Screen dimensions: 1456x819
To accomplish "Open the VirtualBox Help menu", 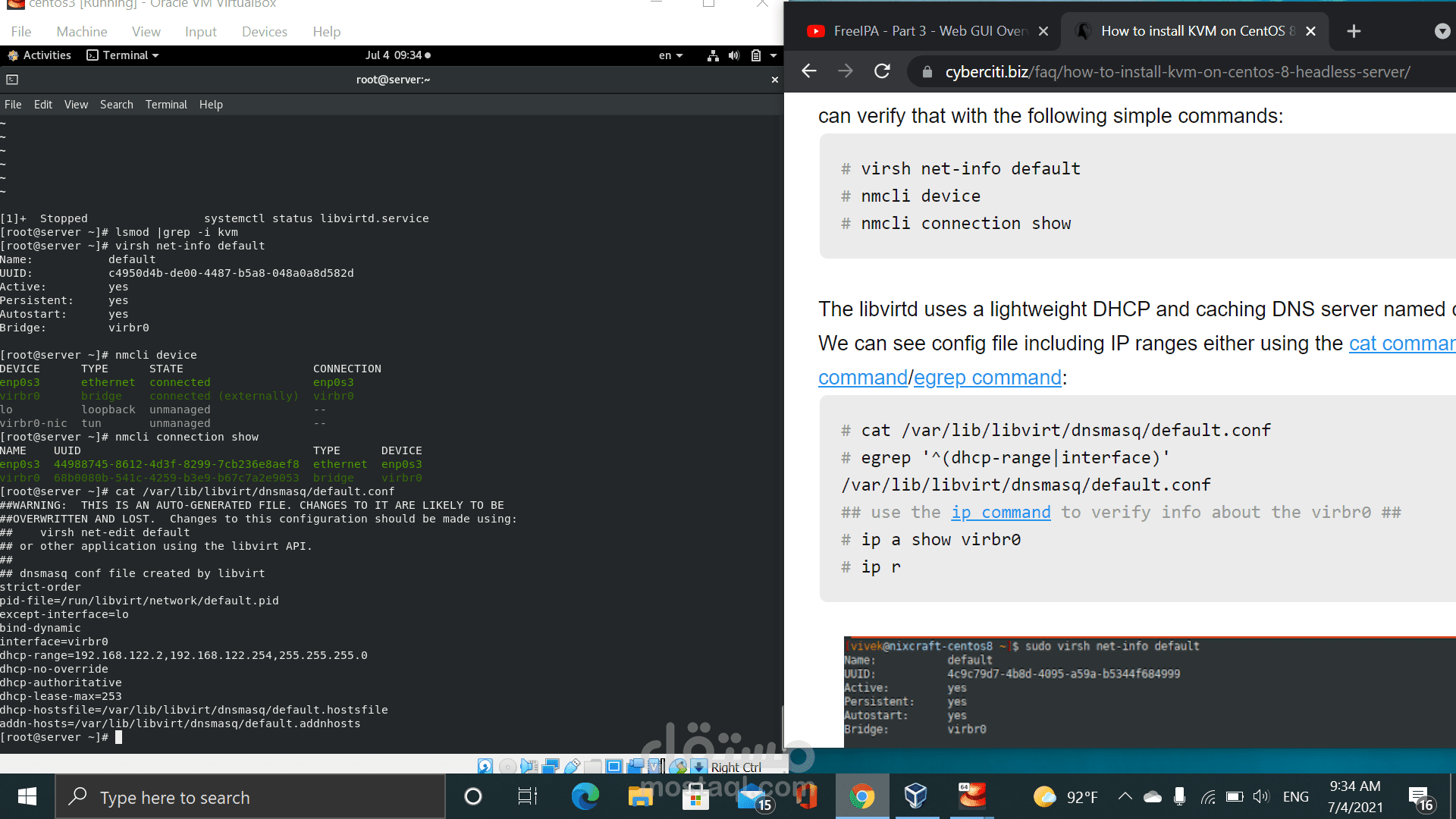I will [327, 32].
